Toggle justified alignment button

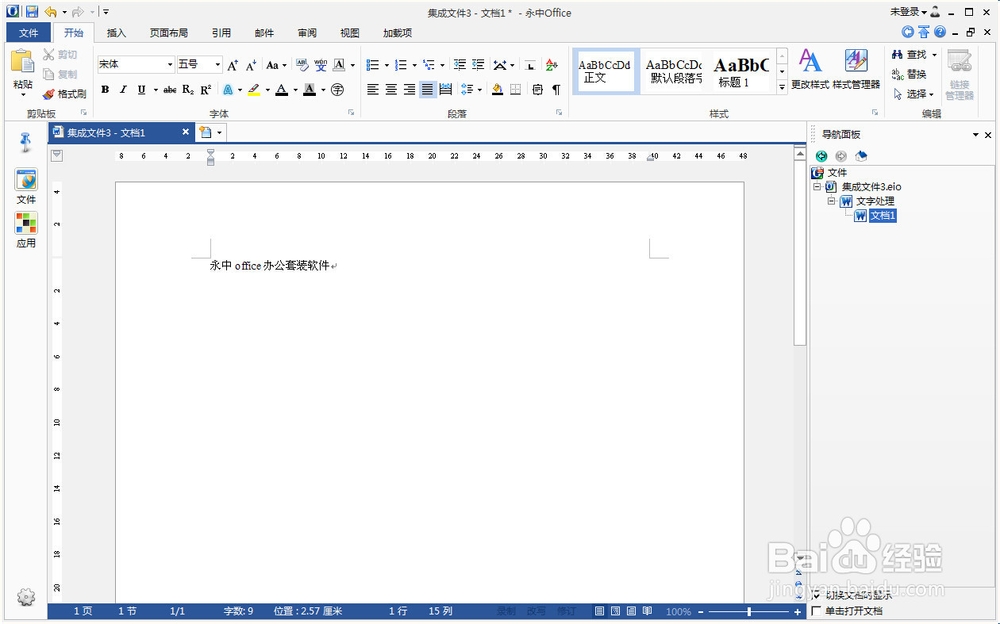click(427, 90)
